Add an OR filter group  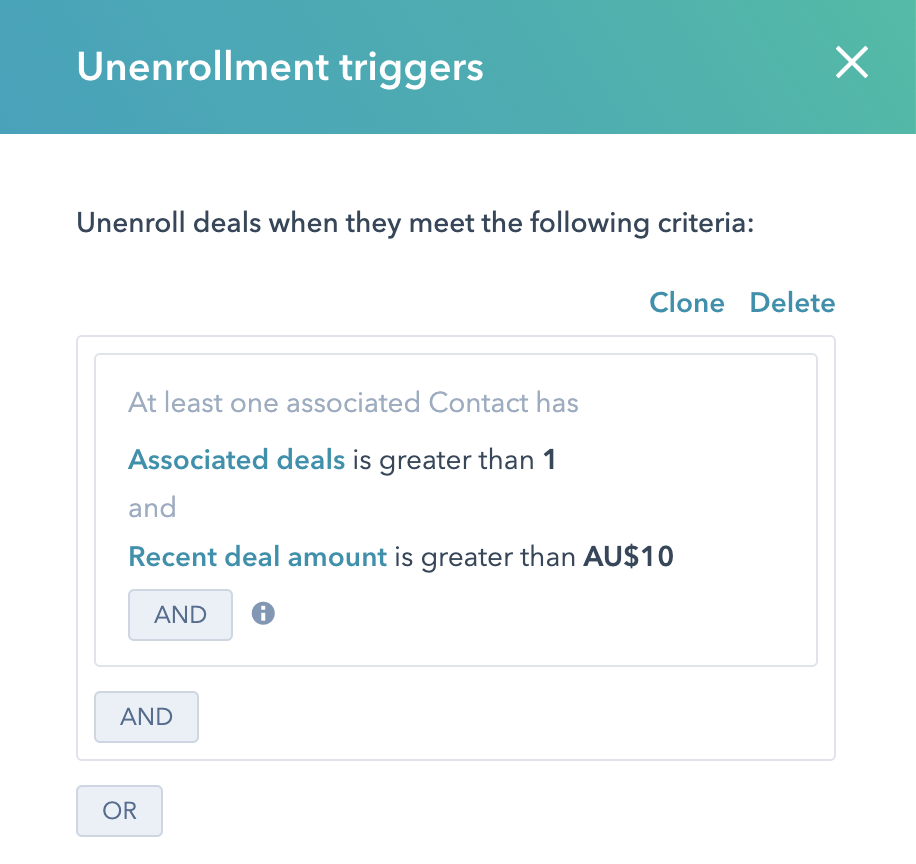coord(119,811)
